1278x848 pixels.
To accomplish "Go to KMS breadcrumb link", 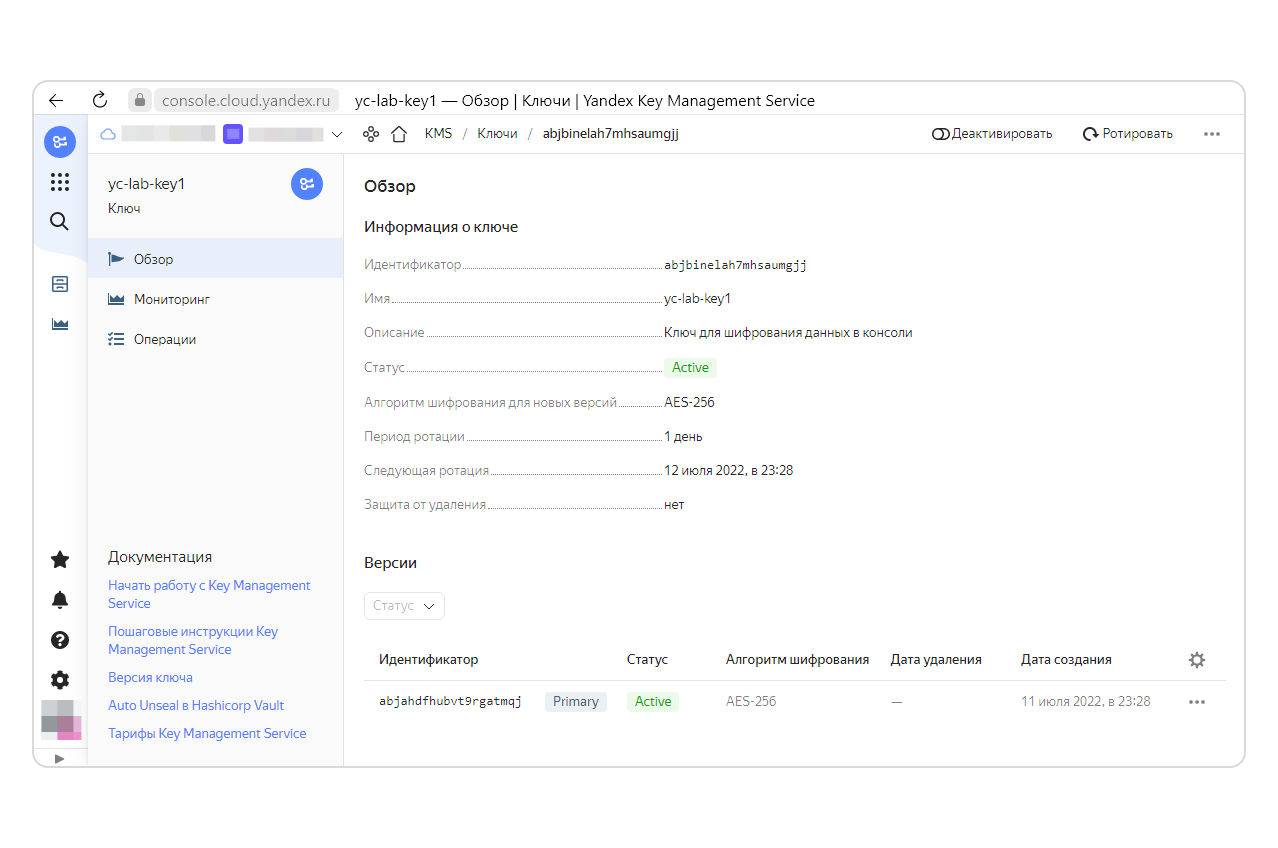I will [438, 134].
